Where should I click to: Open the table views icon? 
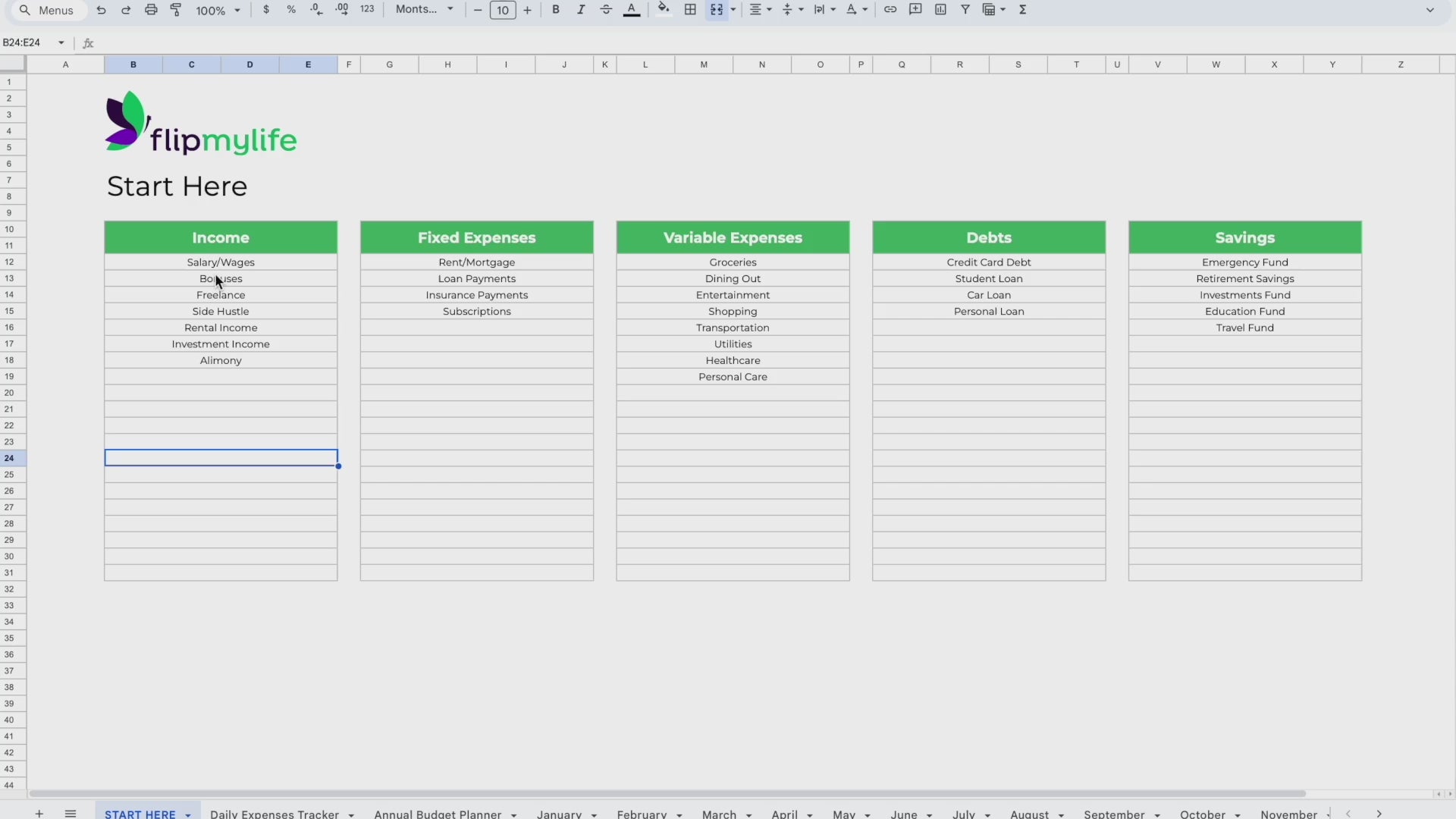tap(993, 10)
